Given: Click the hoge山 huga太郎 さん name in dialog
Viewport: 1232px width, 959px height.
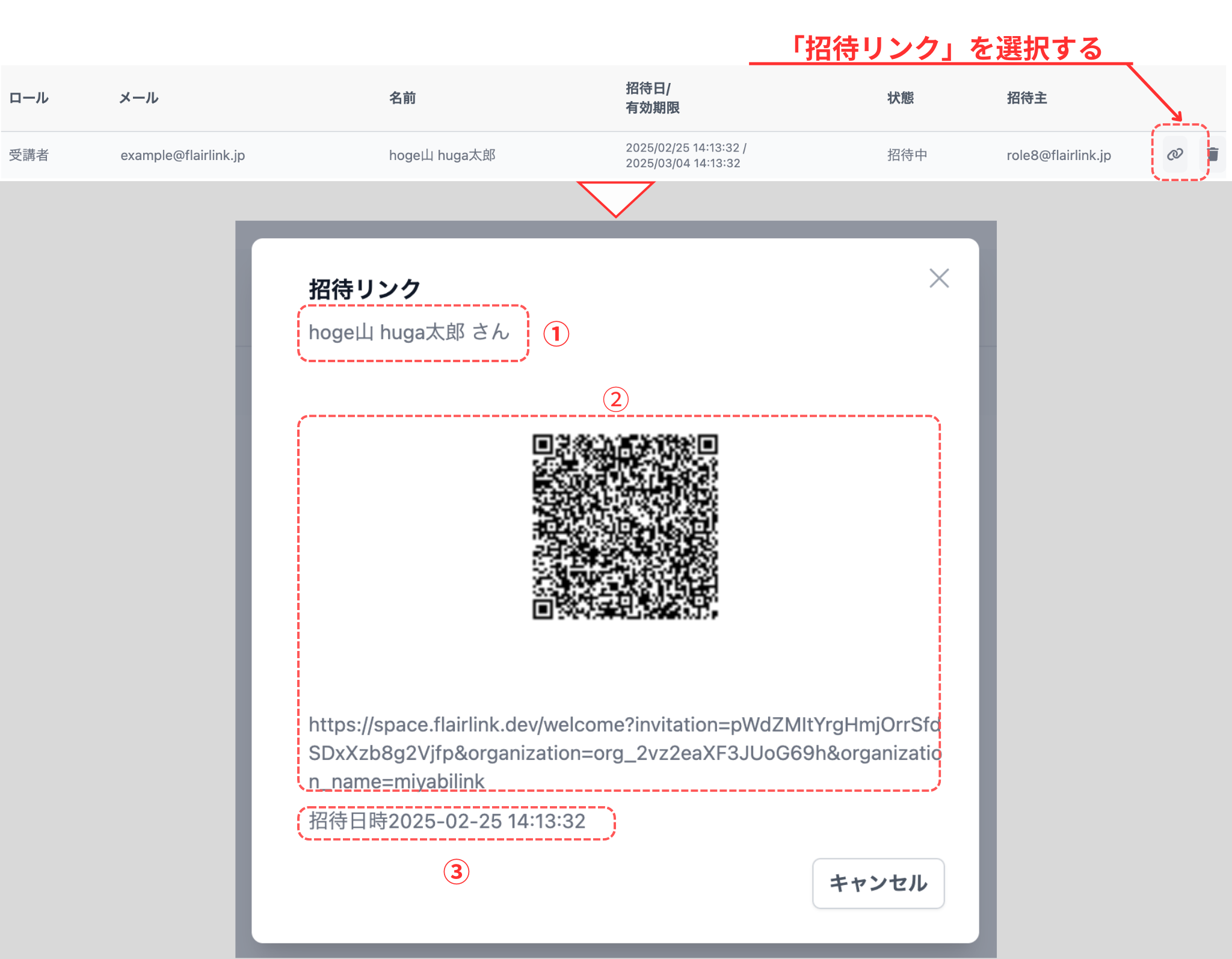Looking at the screenshot, I should click(x=408, y=332).
